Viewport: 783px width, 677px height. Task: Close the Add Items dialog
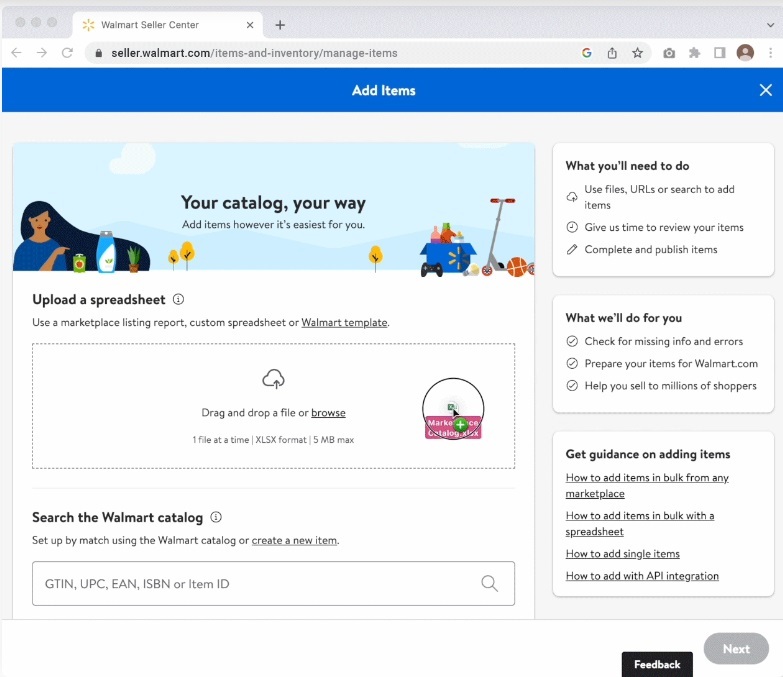[x=766, y=90]
